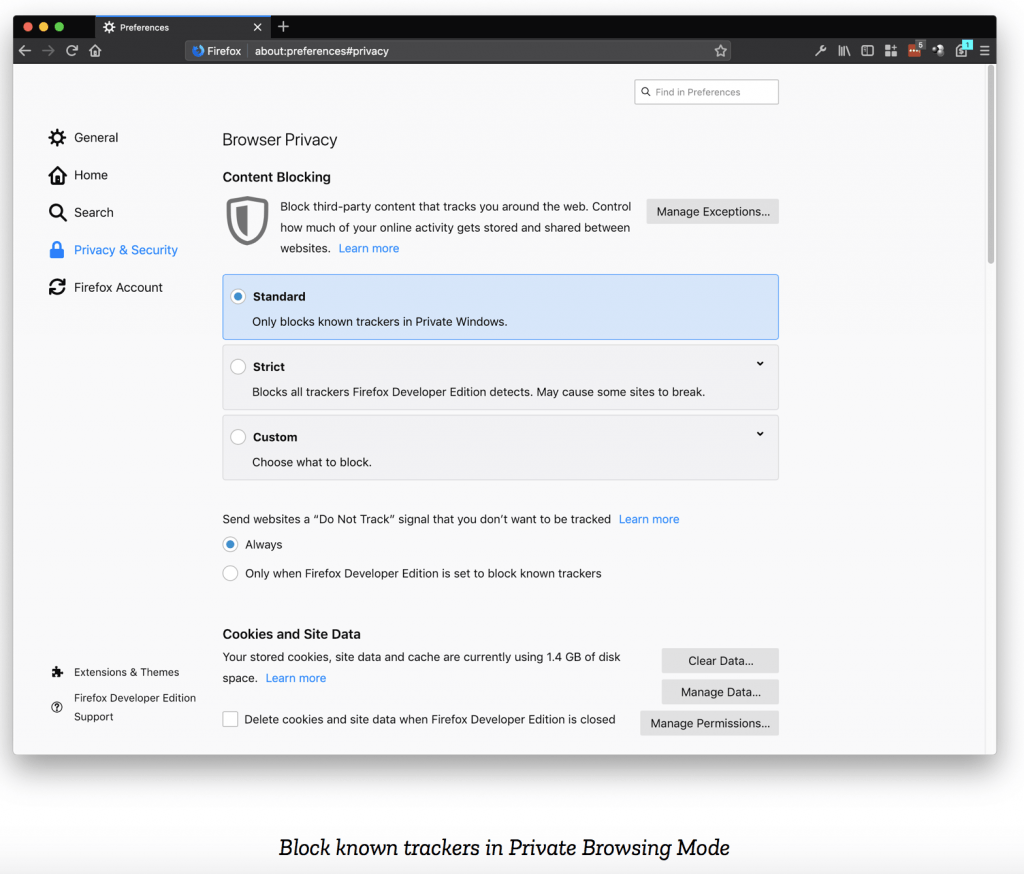Image resolution: width=1024 pixels, height=874 pixels.
Task: Expand the Custom blocking options chevron
Action: tap(760, 433)
